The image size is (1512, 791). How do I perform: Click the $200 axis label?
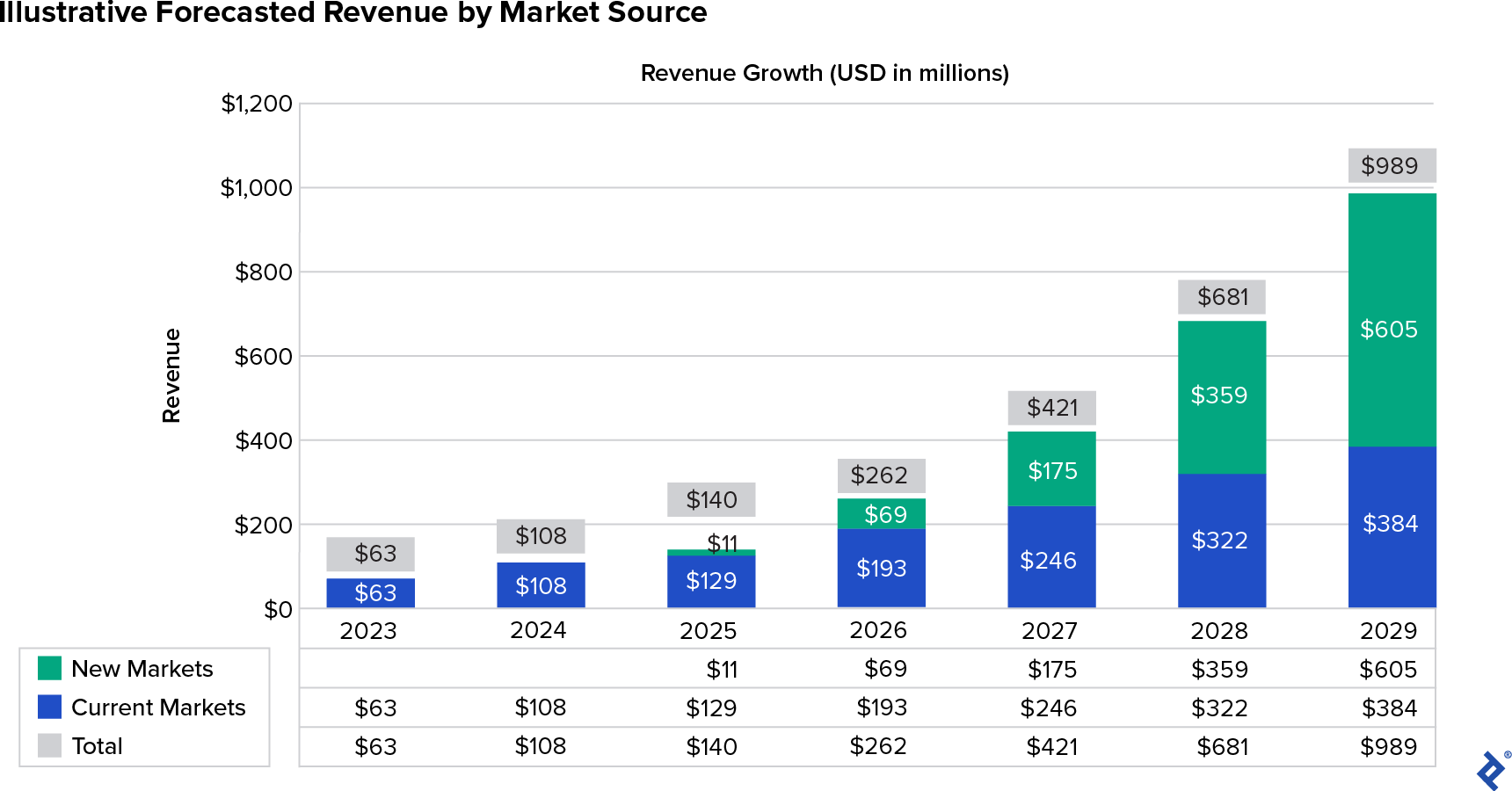pos(264,525)
